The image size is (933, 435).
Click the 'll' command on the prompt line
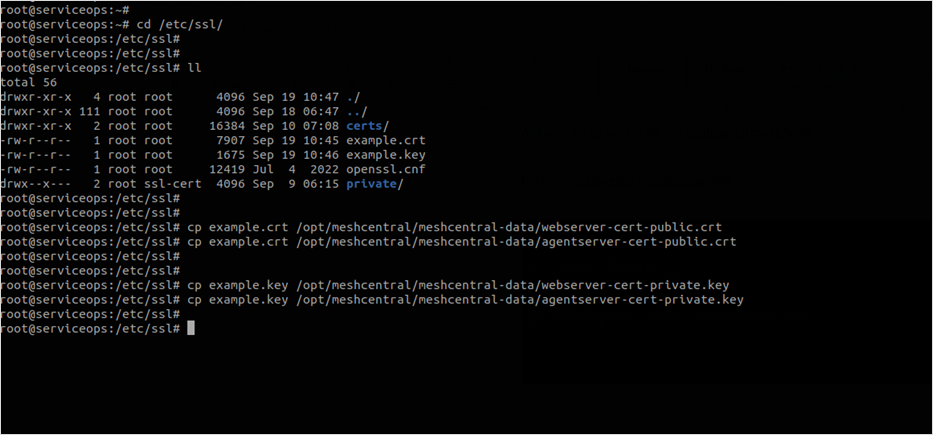pos(194,67)
